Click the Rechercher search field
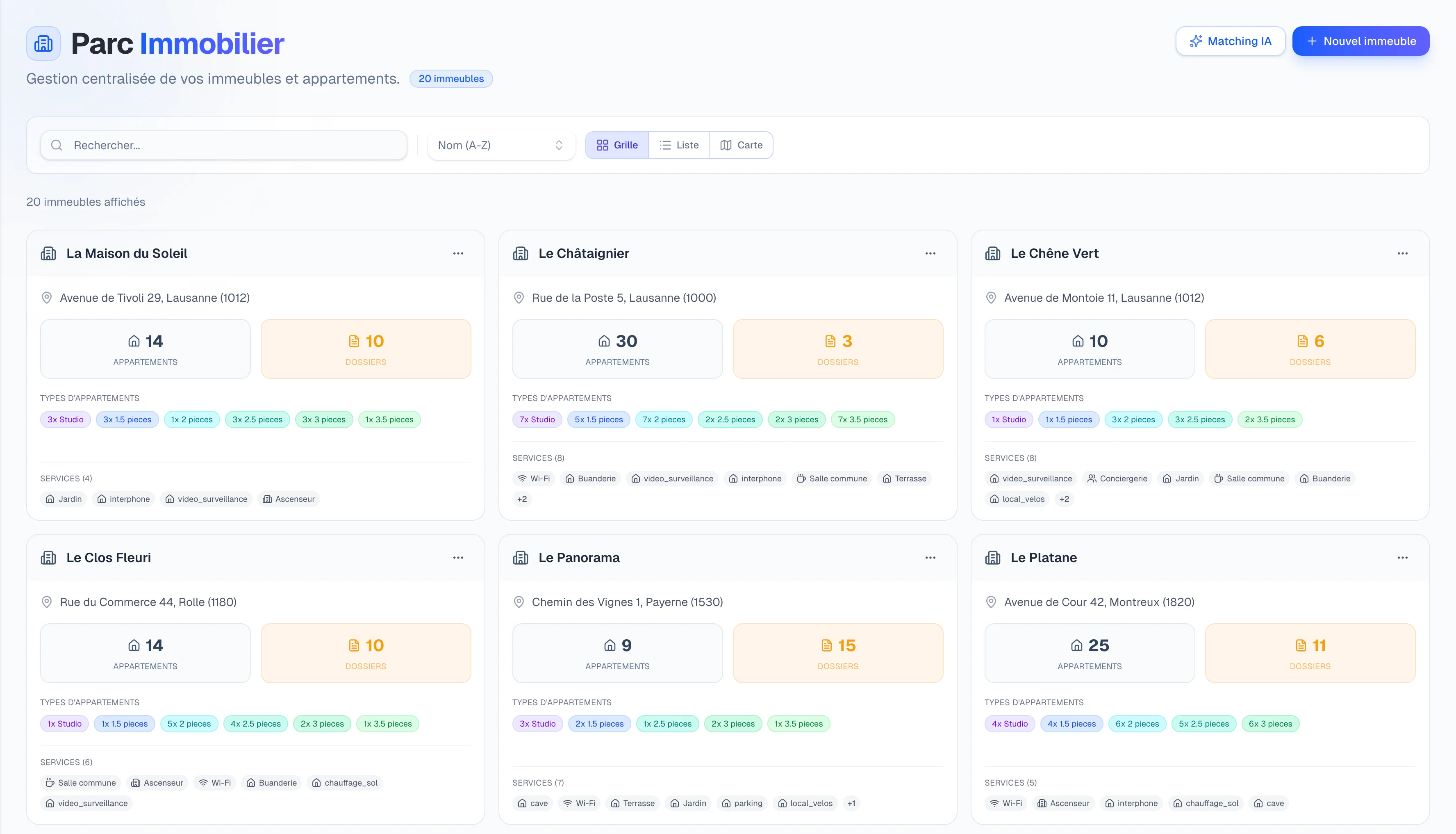 [x=229, y=146]
